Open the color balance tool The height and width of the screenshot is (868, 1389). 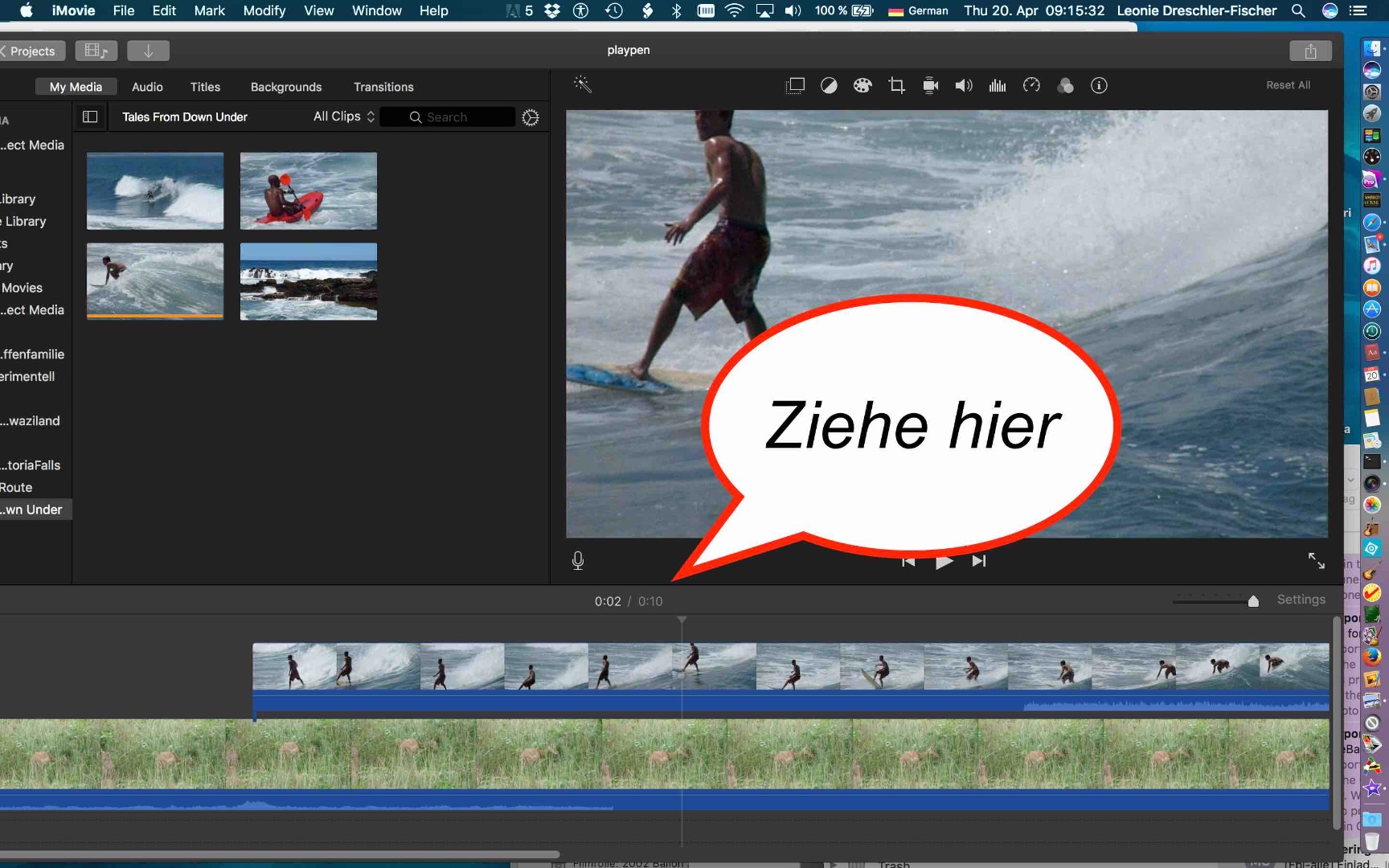tap(829, 85)
